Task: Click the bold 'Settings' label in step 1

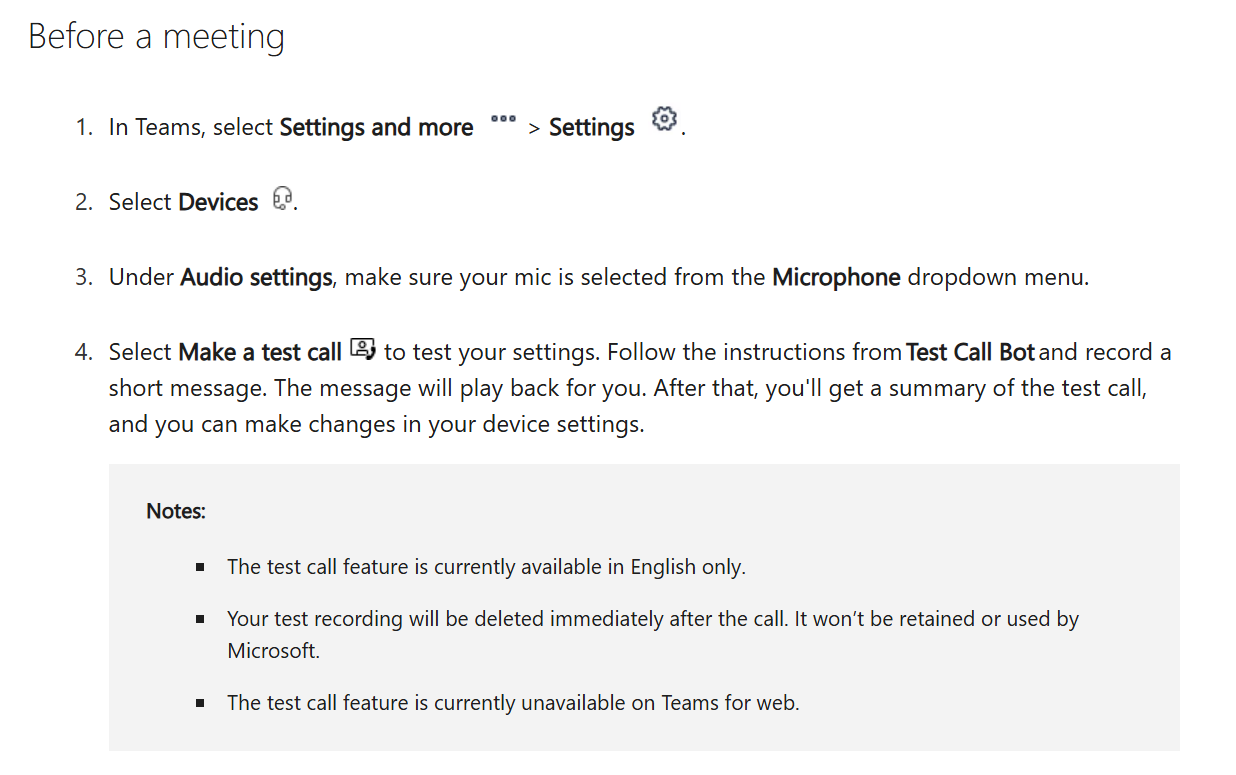Action: click(591, 128)
